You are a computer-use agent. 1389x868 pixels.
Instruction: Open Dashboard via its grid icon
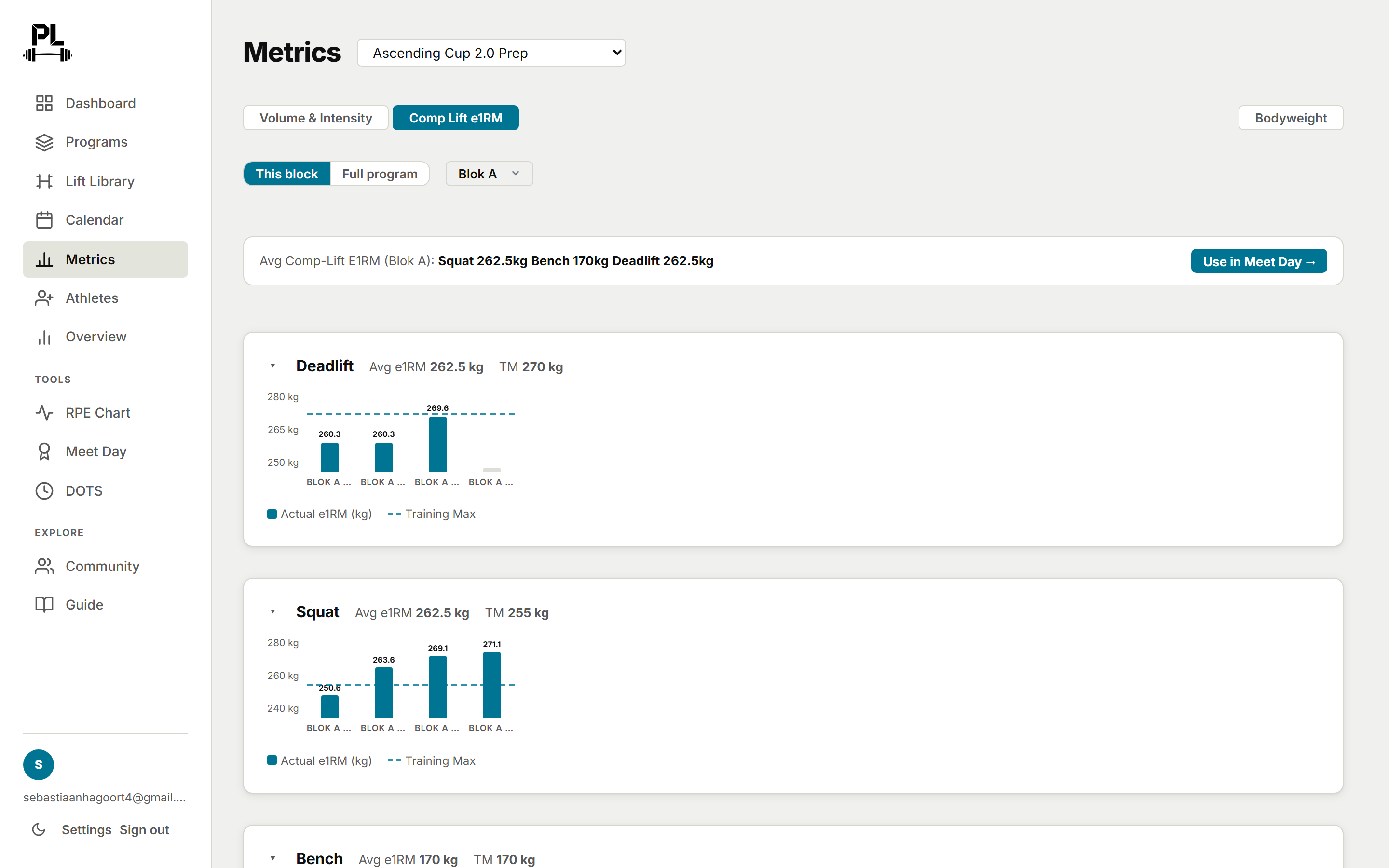tap(44, 103)
